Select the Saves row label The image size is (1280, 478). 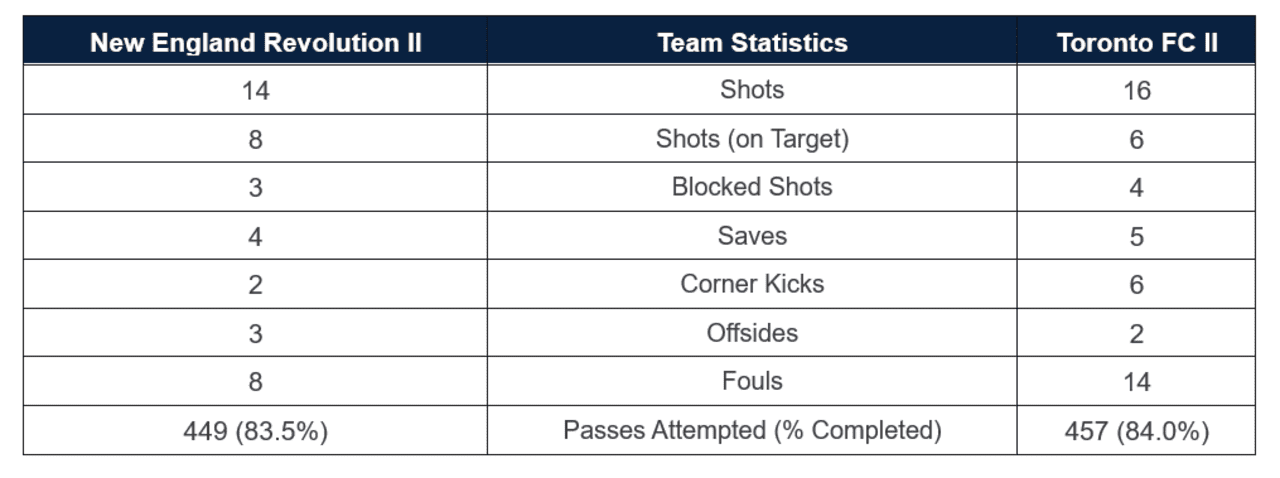[752, 236]
